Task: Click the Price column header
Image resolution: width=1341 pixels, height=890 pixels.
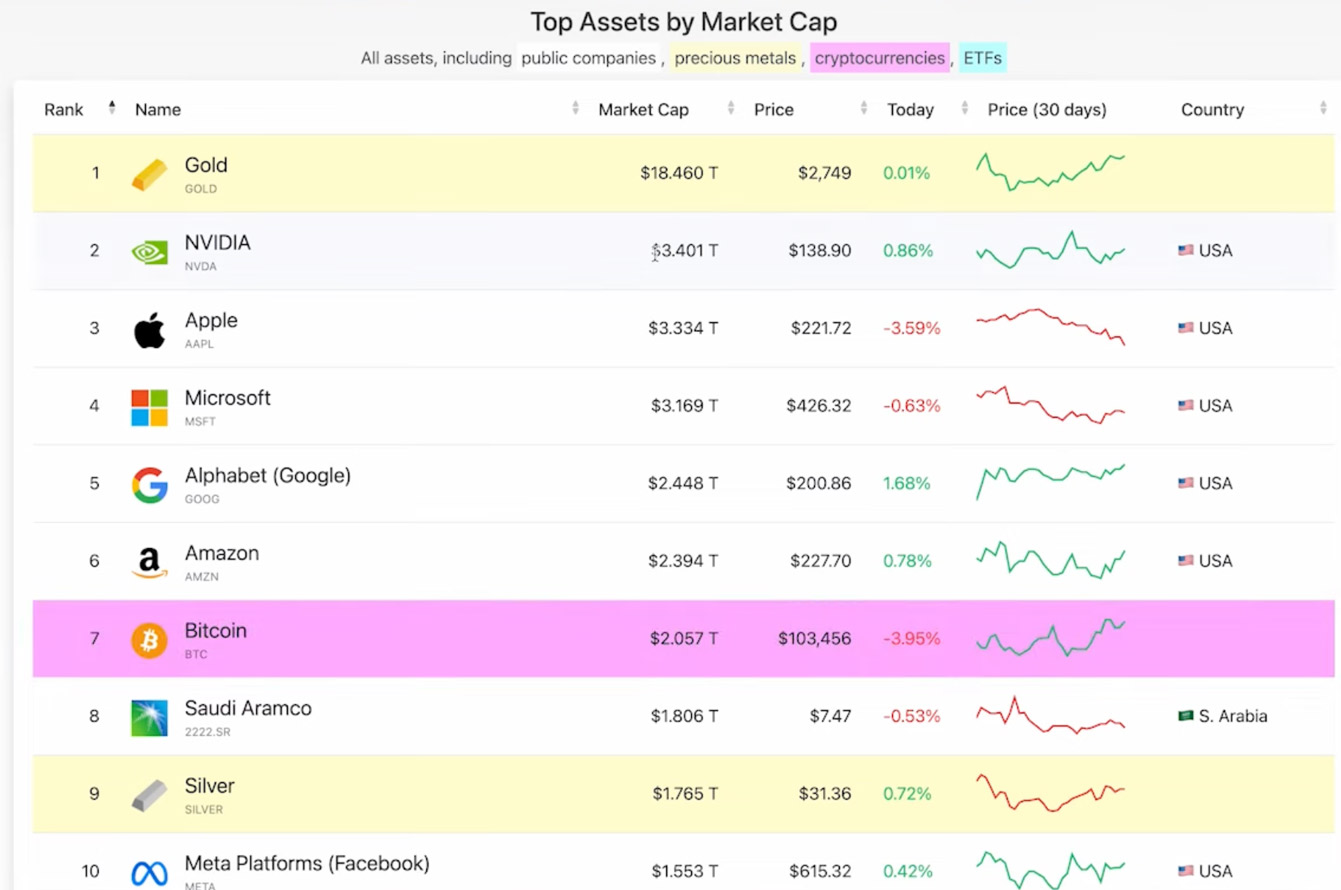Action: tap(773, 110)
